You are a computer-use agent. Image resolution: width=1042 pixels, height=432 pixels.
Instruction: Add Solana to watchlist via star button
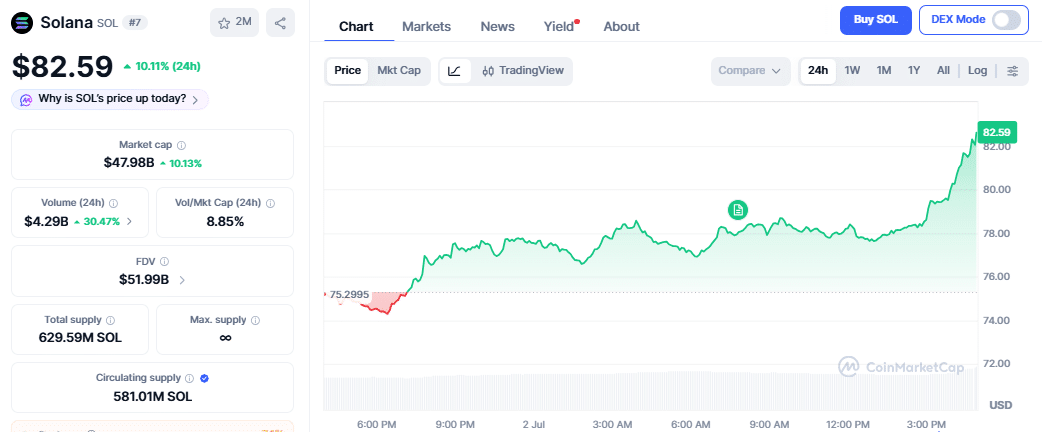coord(235,23)
